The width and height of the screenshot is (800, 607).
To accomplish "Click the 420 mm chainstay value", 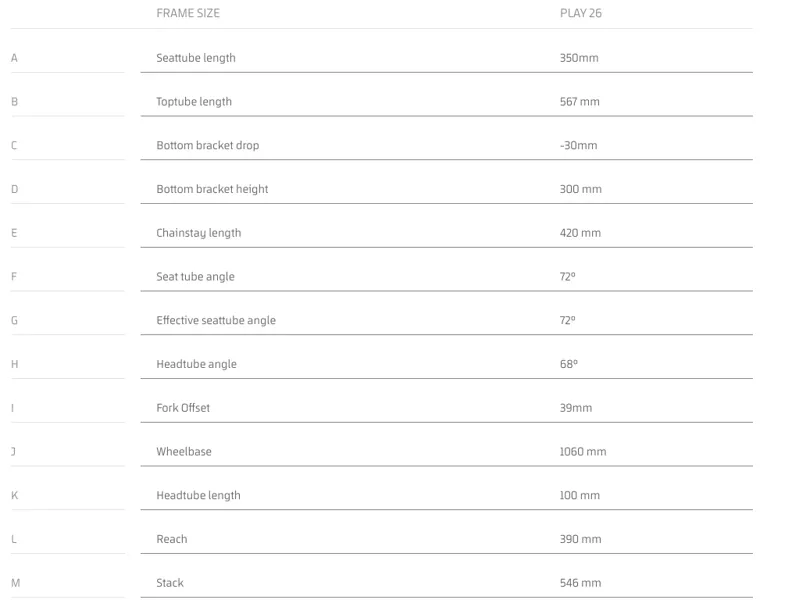I will [580, 233].
